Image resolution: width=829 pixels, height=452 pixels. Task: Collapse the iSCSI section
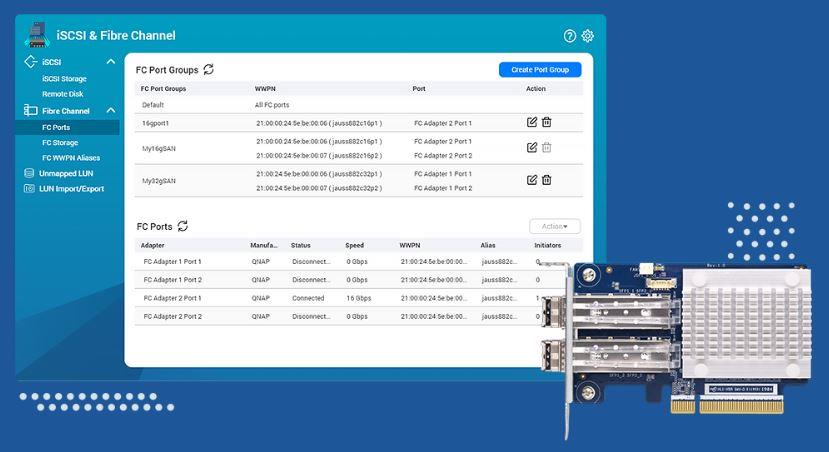pos(111,62)
